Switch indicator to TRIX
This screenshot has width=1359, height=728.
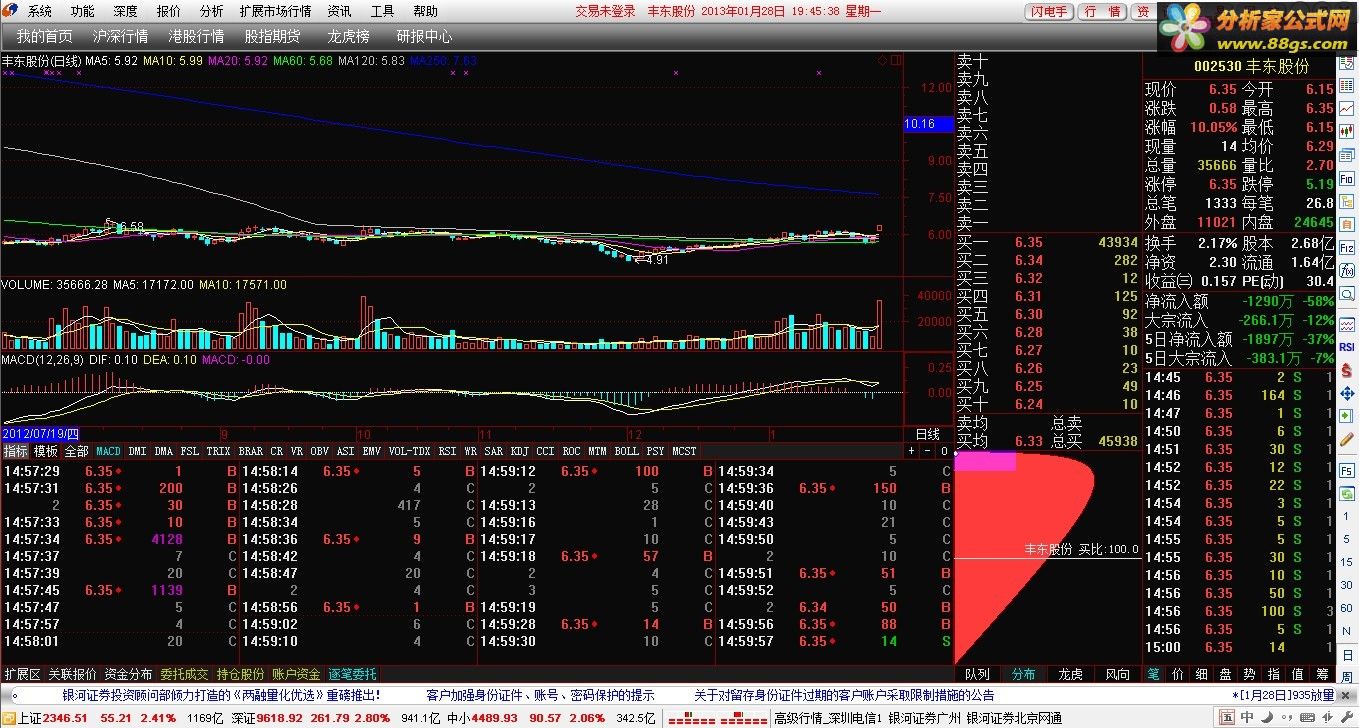[x=218, y=451]
